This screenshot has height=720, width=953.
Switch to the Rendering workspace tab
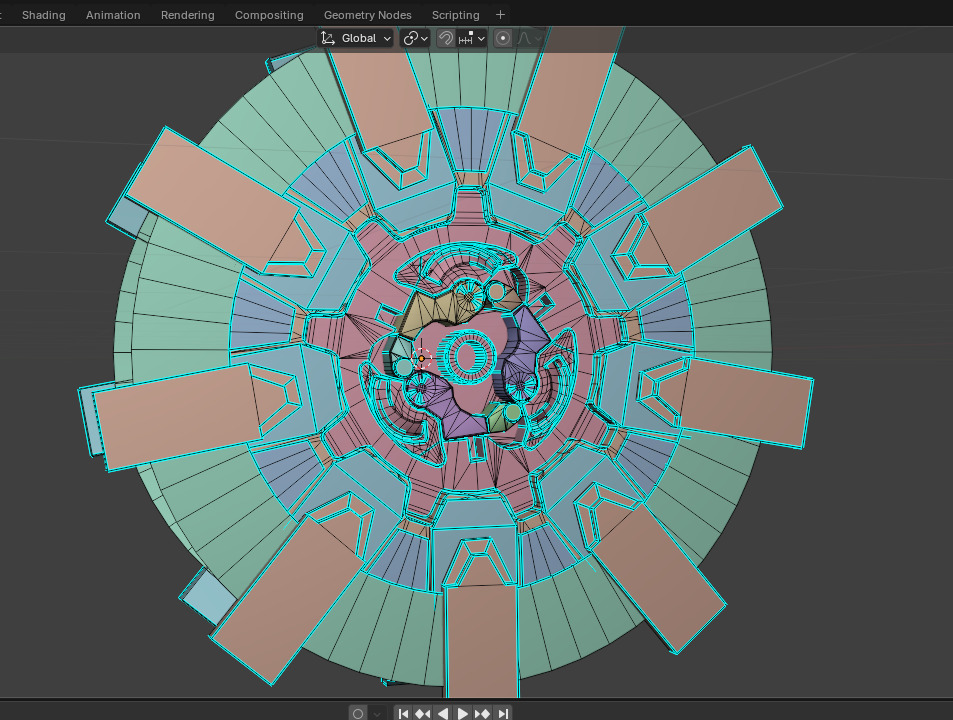point(187,15)
